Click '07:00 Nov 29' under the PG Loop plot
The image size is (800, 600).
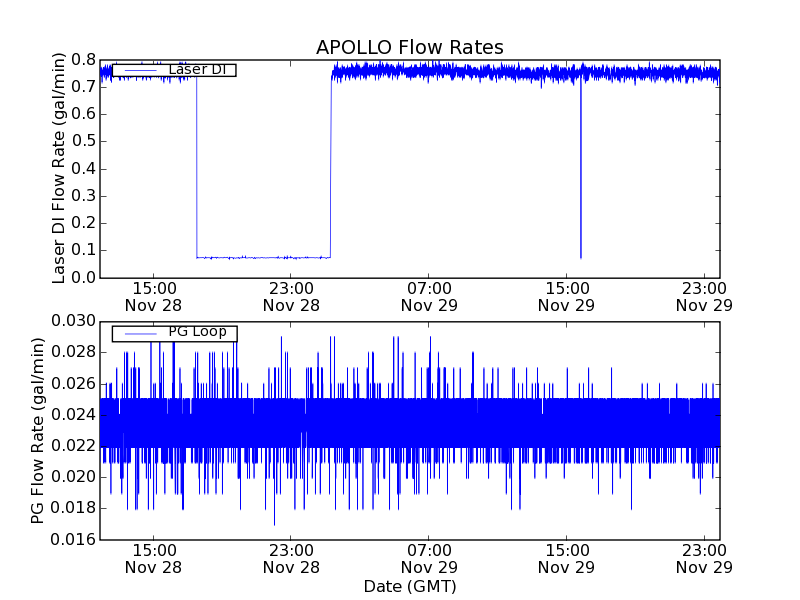pyautogui.click(x=429, y=559)
